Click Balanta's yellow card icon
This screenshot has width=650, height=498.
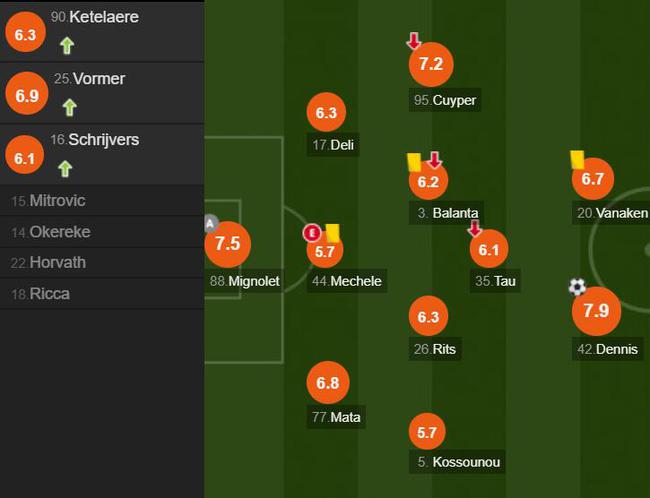pos(414,162)
